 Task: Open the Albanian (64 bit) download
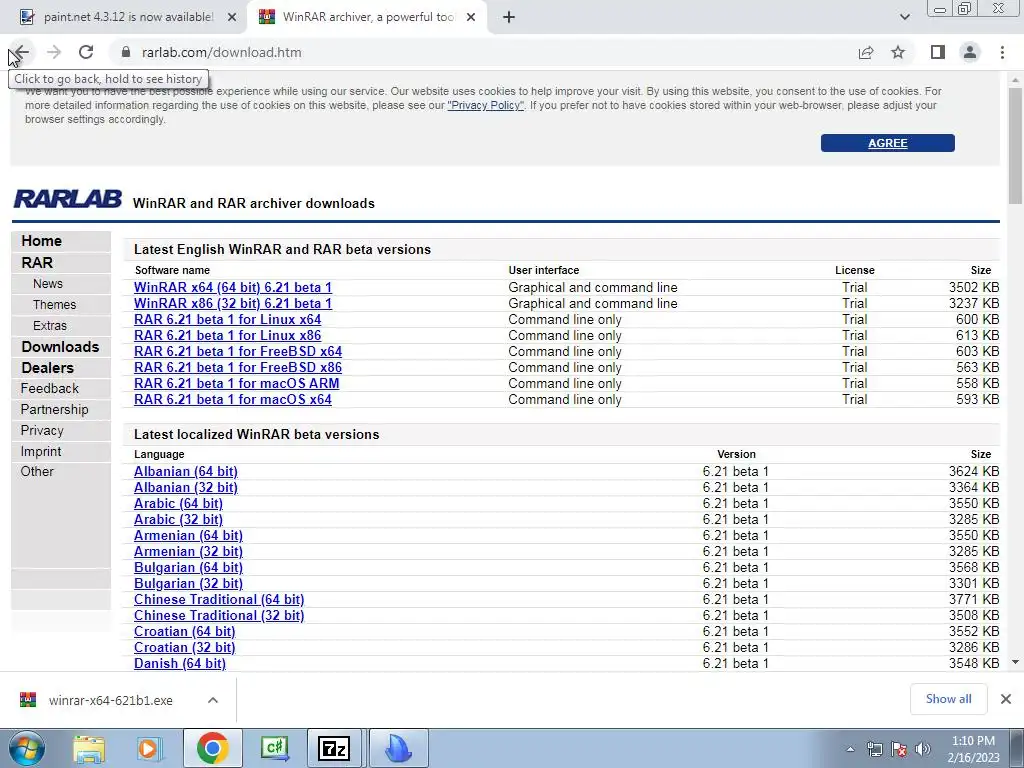pos(185,472)
